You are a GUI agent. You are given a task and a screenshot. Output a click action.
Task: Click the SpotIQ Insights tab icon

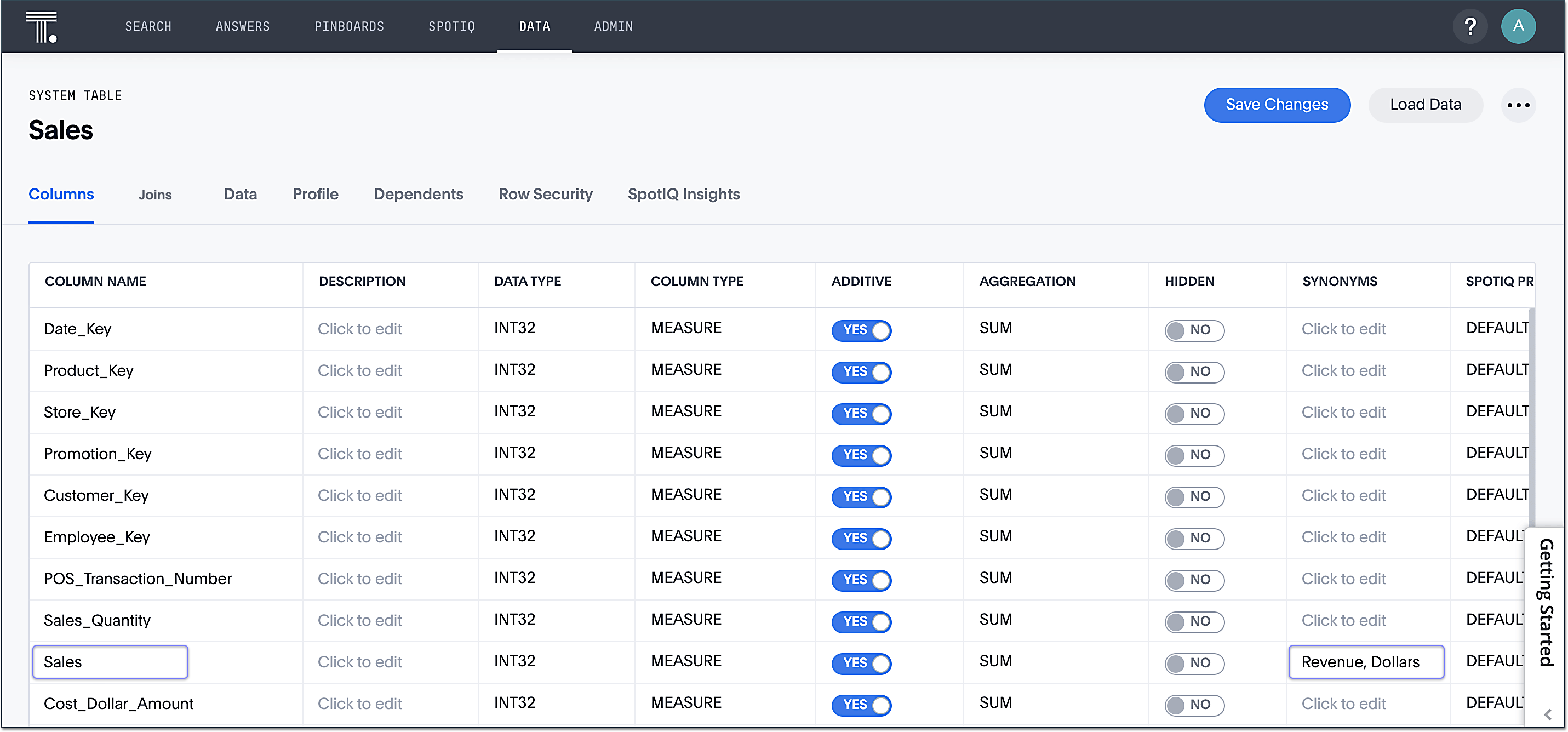point(683,194)
